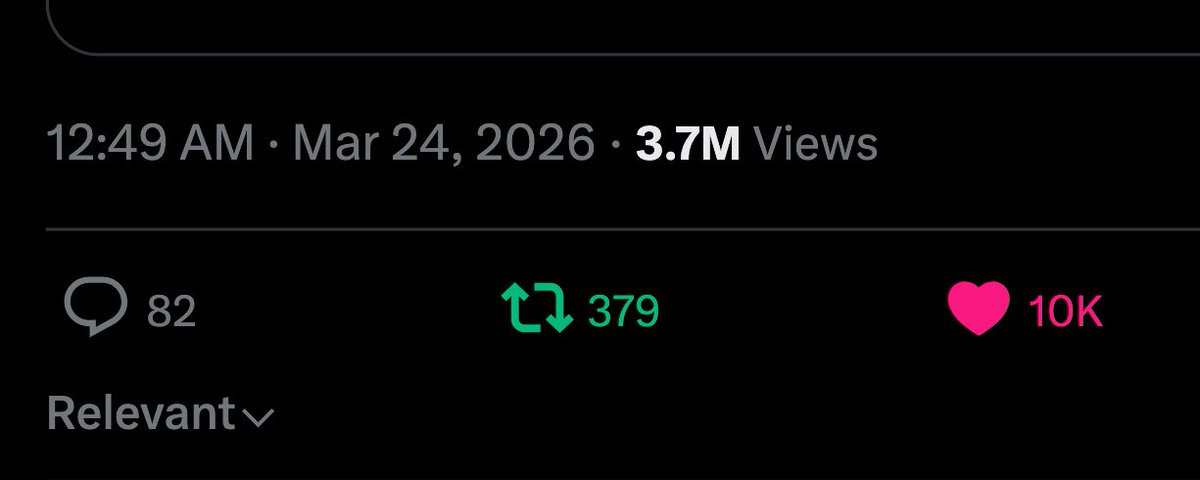The image size is (1200, 480).
Task: Undo the repost using green arrows
Action: tap(536, 310)
